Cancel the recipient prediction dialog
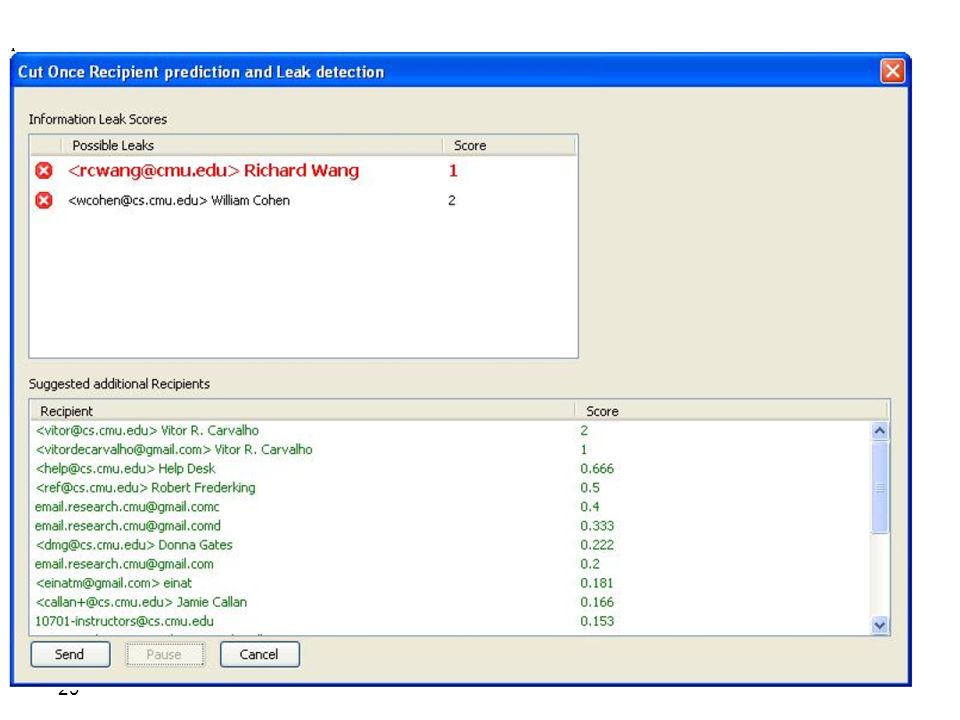Viewport: 960px width, 720px height. point(260,654)
